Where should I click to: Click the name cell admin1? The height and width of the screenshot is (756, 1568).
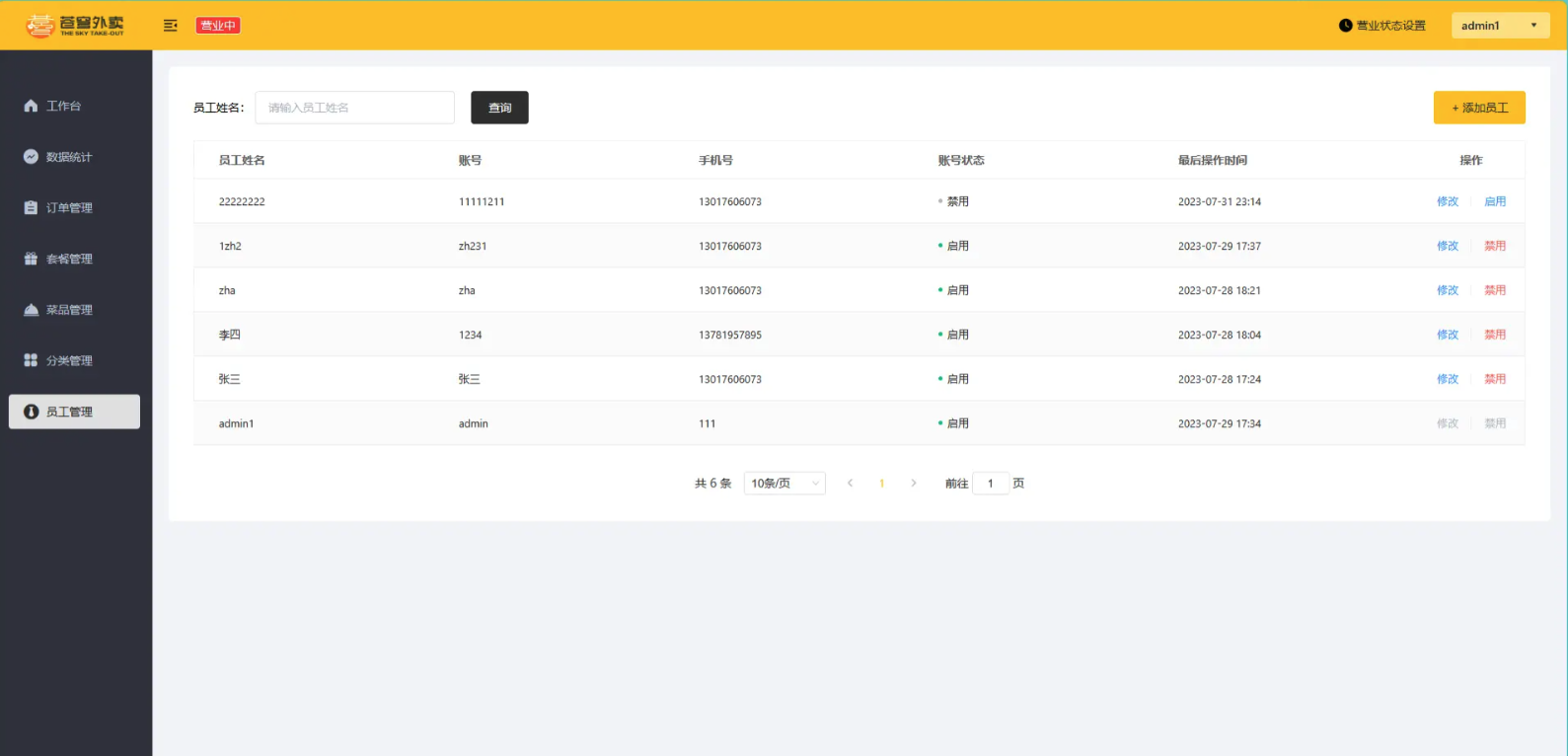click(x=237, y=423)
